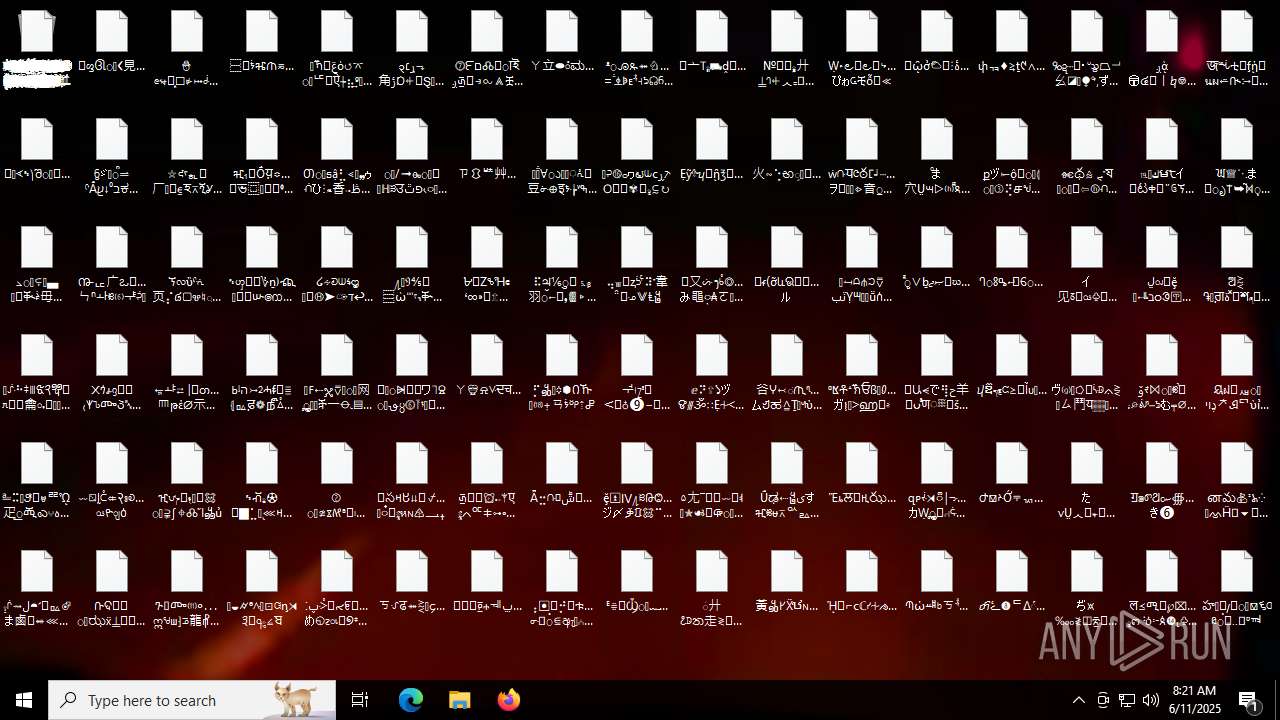Open the notification center with badge 1
Image resolution: width=1280 pixels, height=720 pixels.
point(1248,700)
